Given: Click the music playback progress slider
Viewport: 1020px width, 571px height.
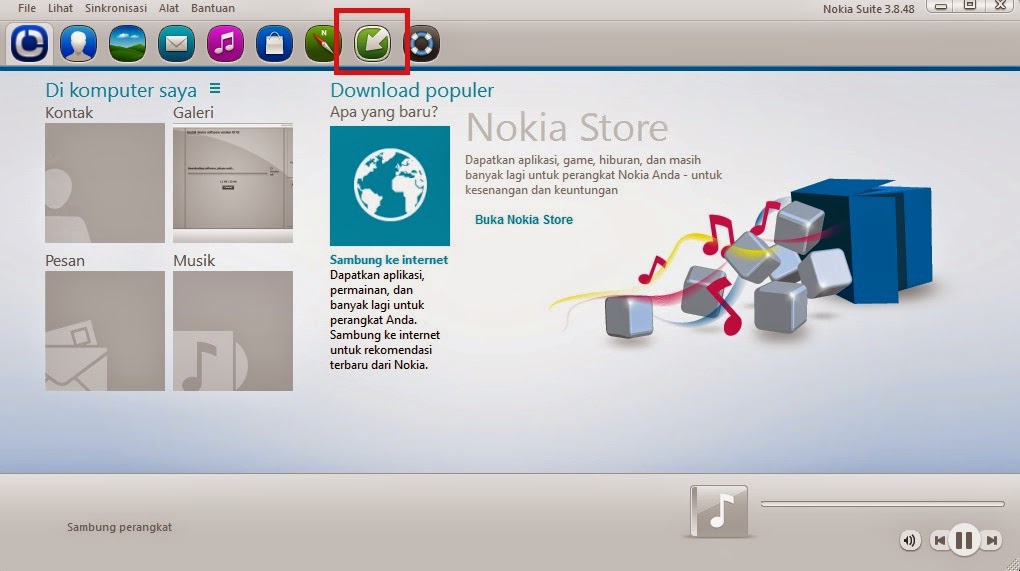Looking at the screenshot, I should click(x=883, y=503).
